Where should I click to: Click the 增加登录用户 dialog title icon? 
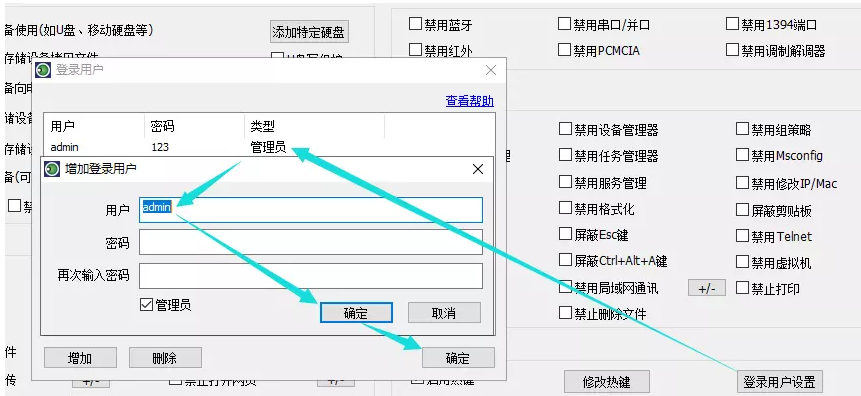[52, 169]
